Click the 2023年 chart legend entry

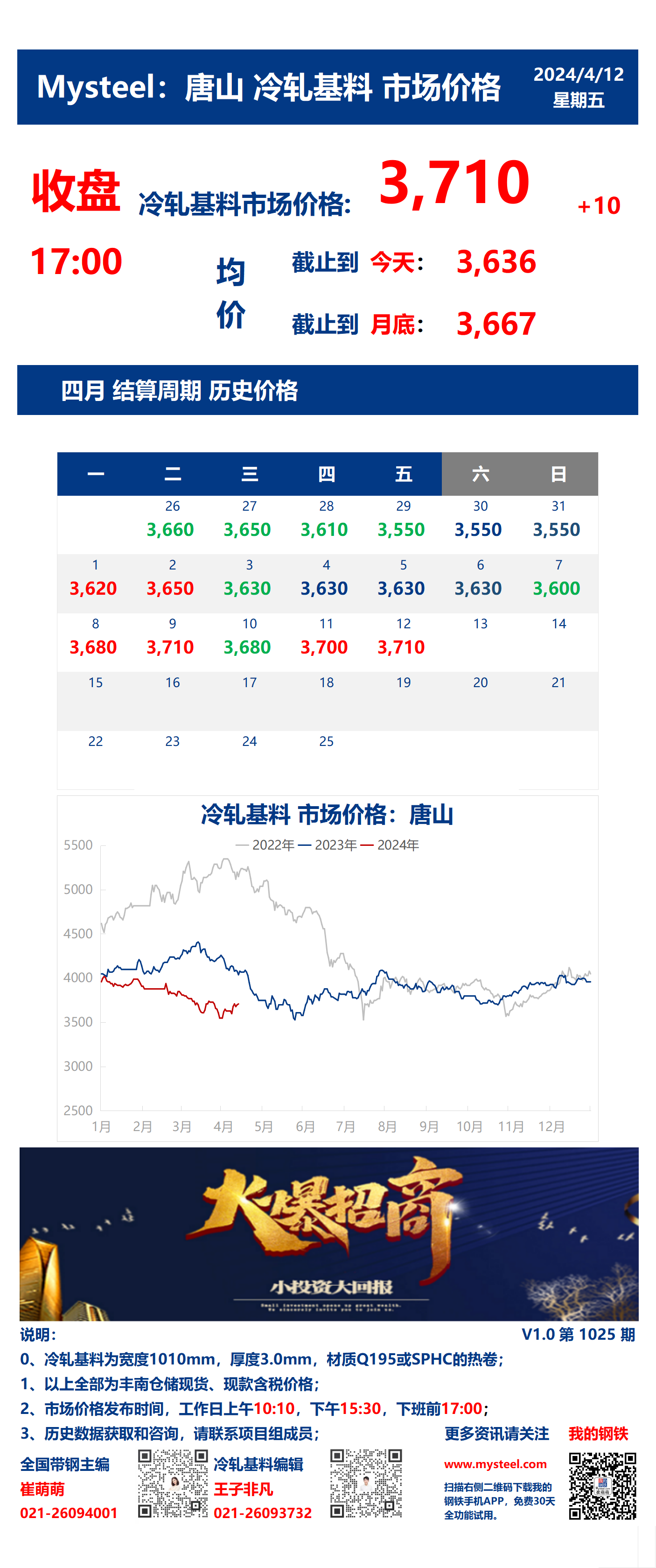click(x=328, y=845)
